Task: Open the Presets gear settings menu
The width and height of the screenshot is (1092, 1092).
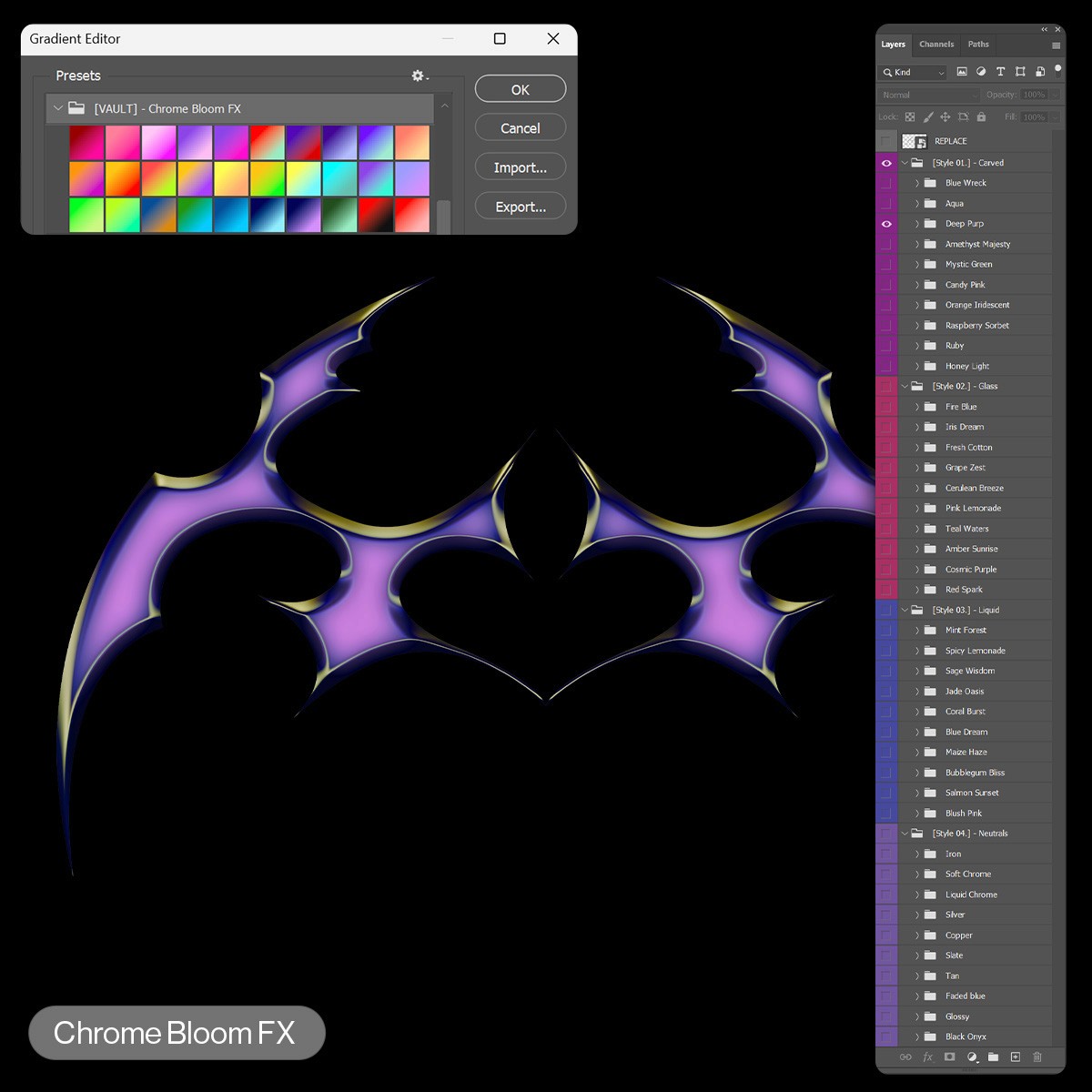Action: pyautogui.click(x=420, y=76)
